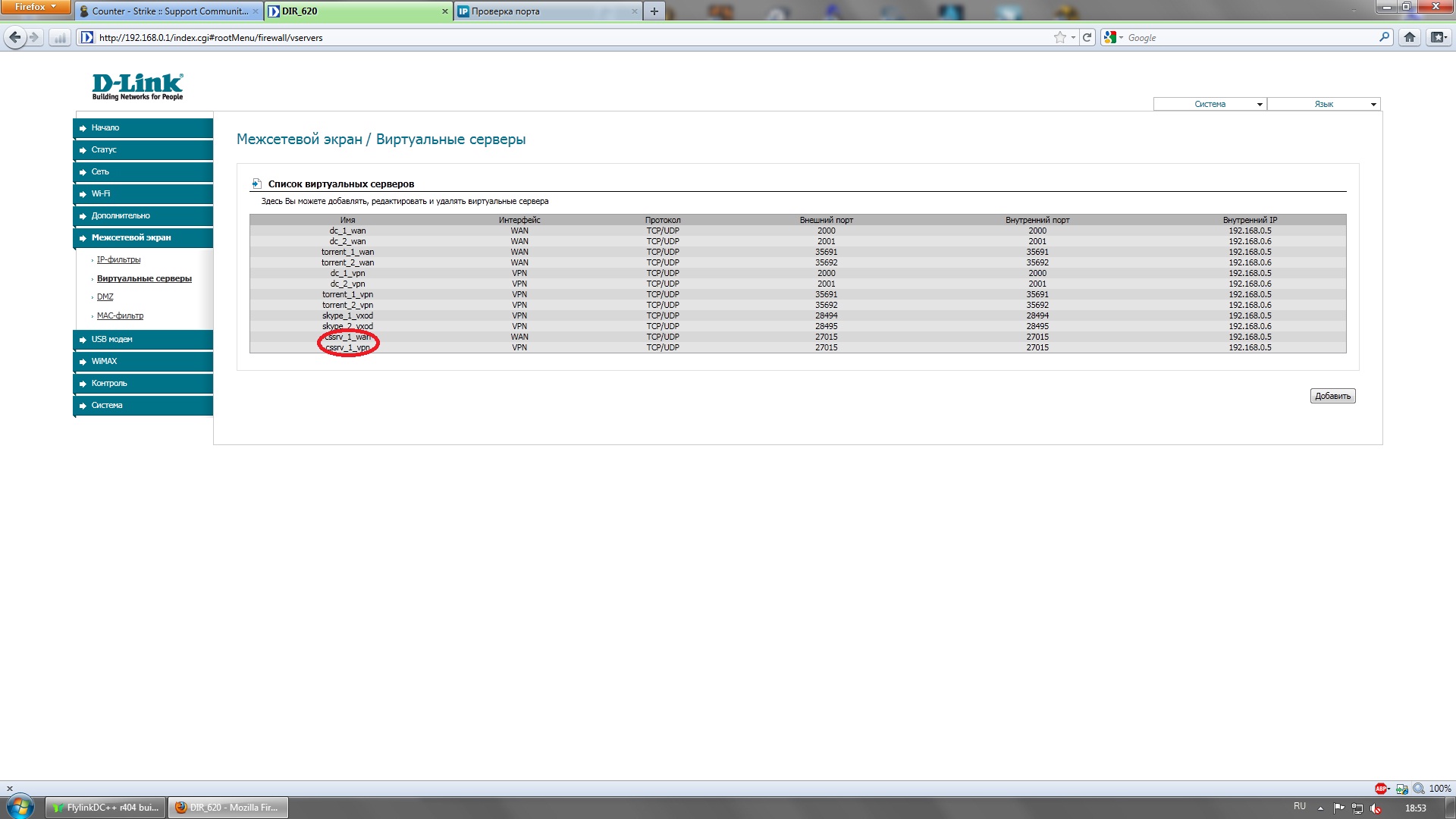
Task: Click the Google search magnifier icon
Action: pos(1384,36)
